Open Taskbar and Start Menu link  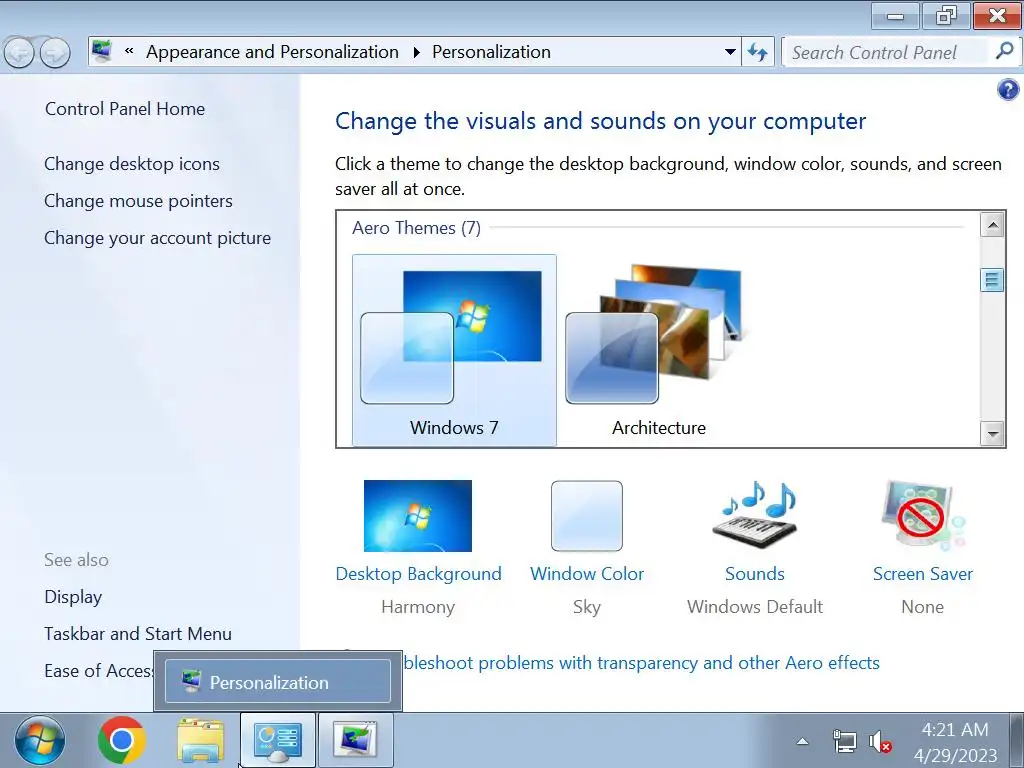138,633
